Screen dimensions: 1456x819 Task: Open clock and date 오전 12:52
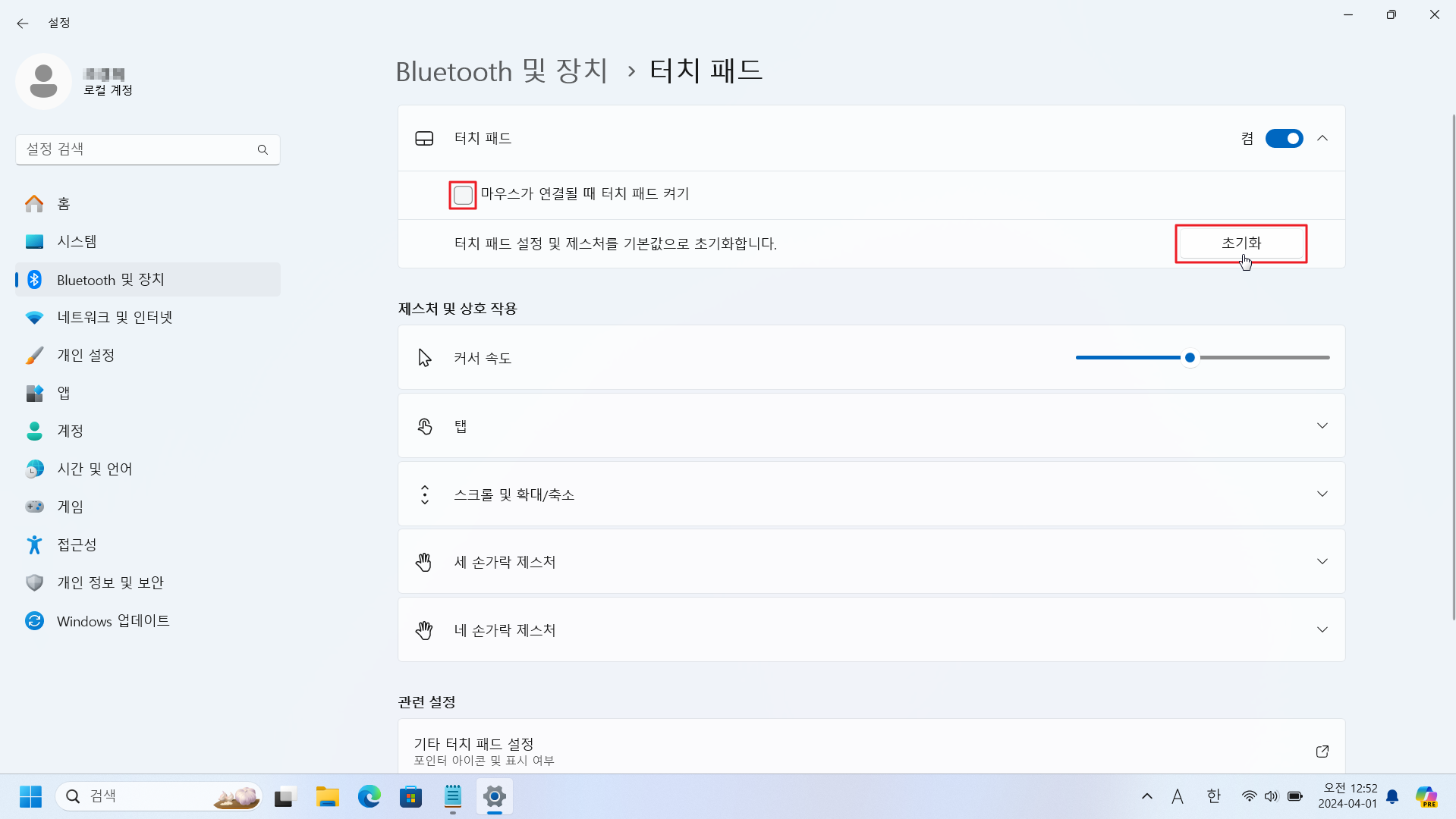(x=1348, y=796)
